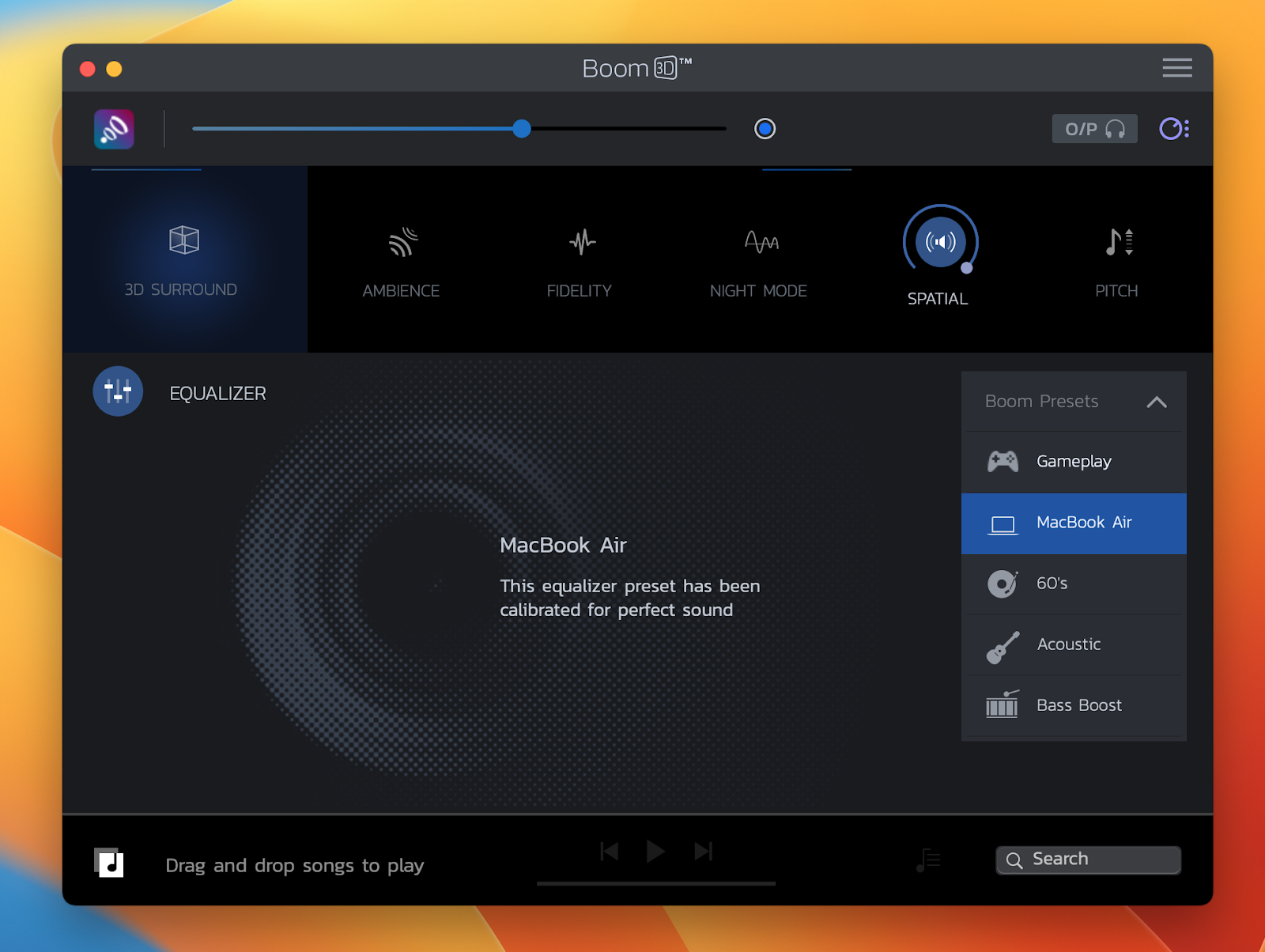Open the song playlist icon near search
This screenshot has width=1265, height=952.
pyautogui.click(x=928, y=859)
